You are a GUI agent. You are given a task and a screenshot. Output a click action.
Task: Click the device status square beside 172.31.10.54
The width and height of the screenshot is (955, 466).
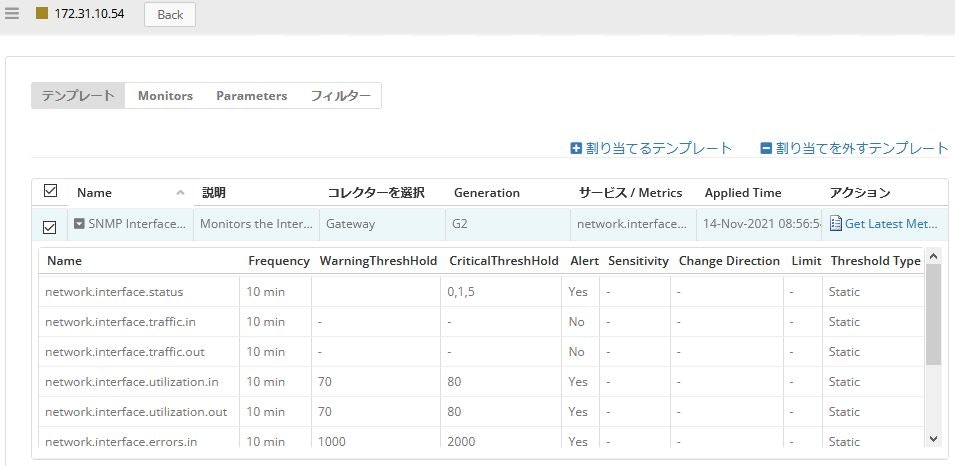tap(42, 13)
